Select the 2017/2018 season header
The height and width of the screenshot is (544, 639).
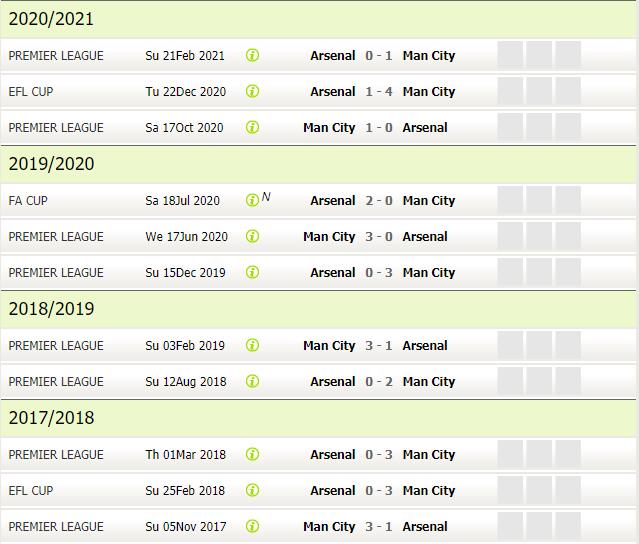318,418
